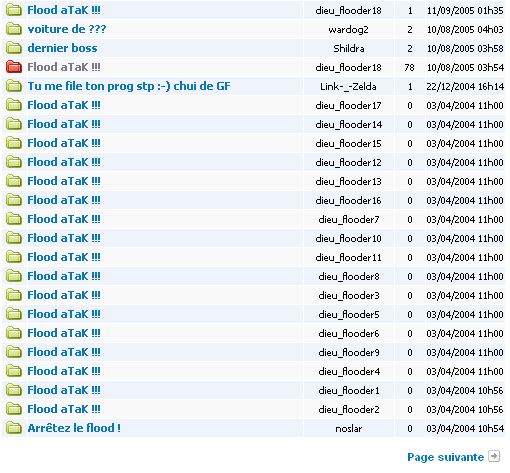Open the topic 'voiture de ???'

click(x=67, y=29)
